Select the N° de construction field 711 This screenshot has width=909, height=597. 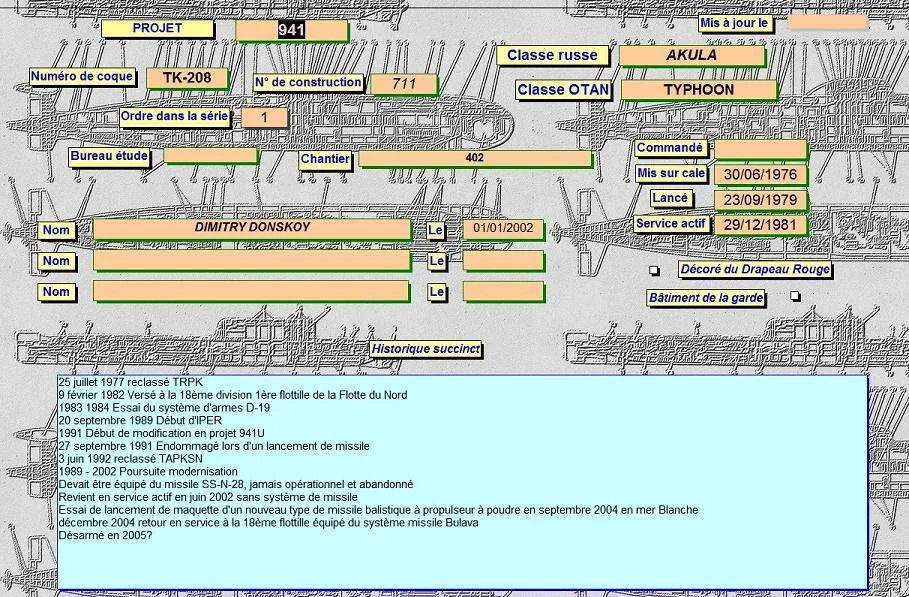coord(403,84)
